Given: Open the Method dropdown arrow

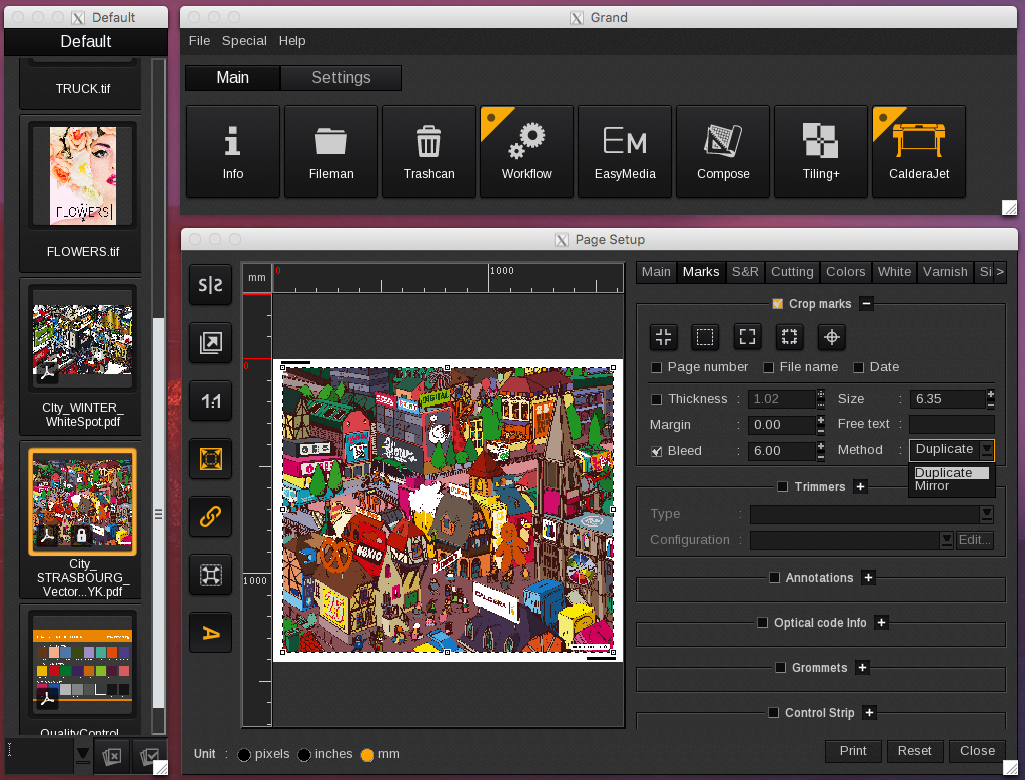Looking at the screenshot, I should pos(987,450).
